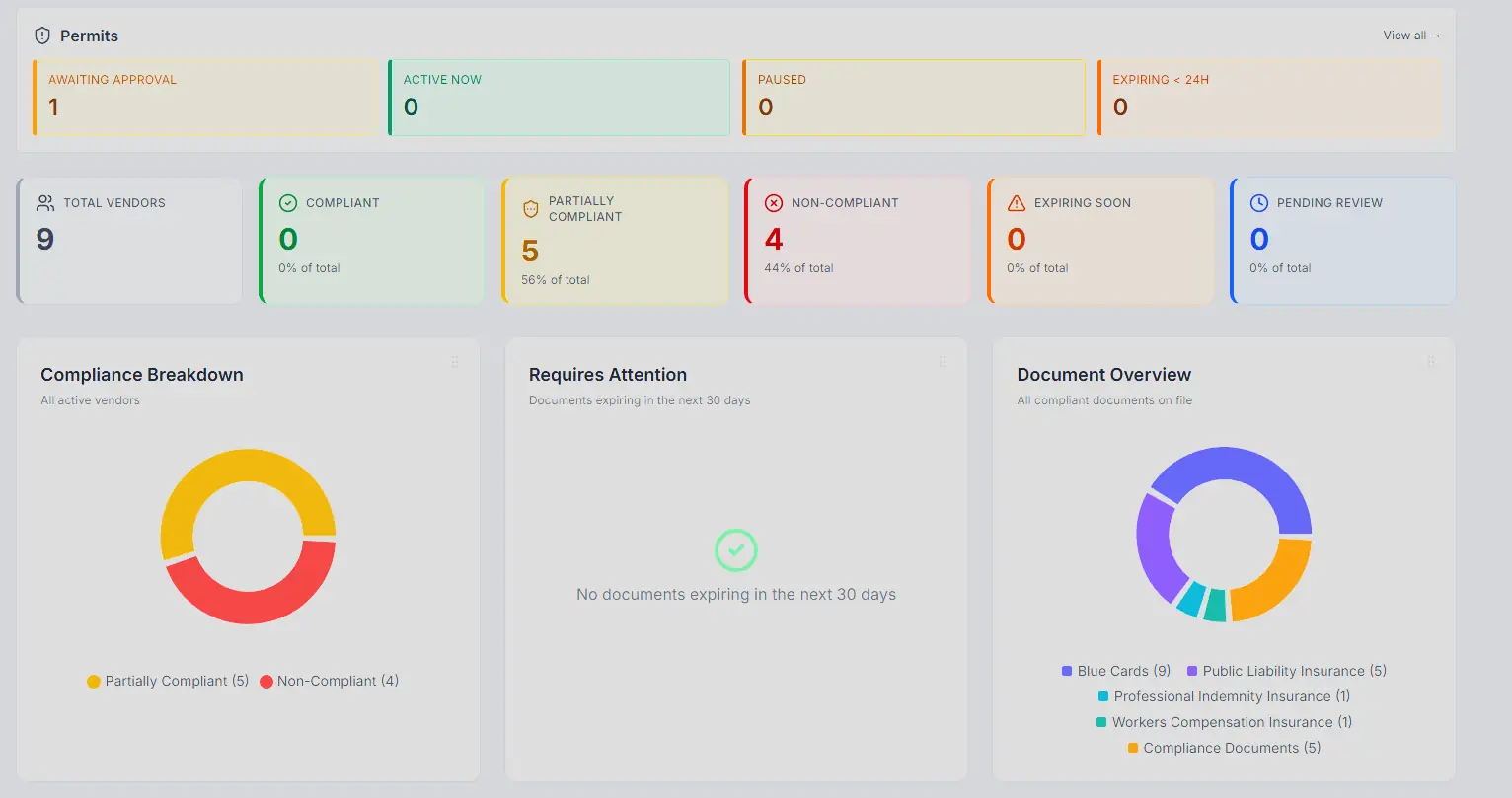This screenshot has height=798, width=1512.
Task: Open View all permits link
Action: 1411,36
